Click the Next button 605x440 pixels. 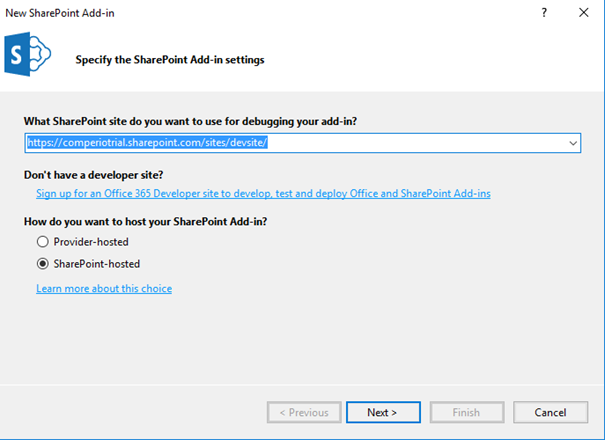(x=383, y=412)
